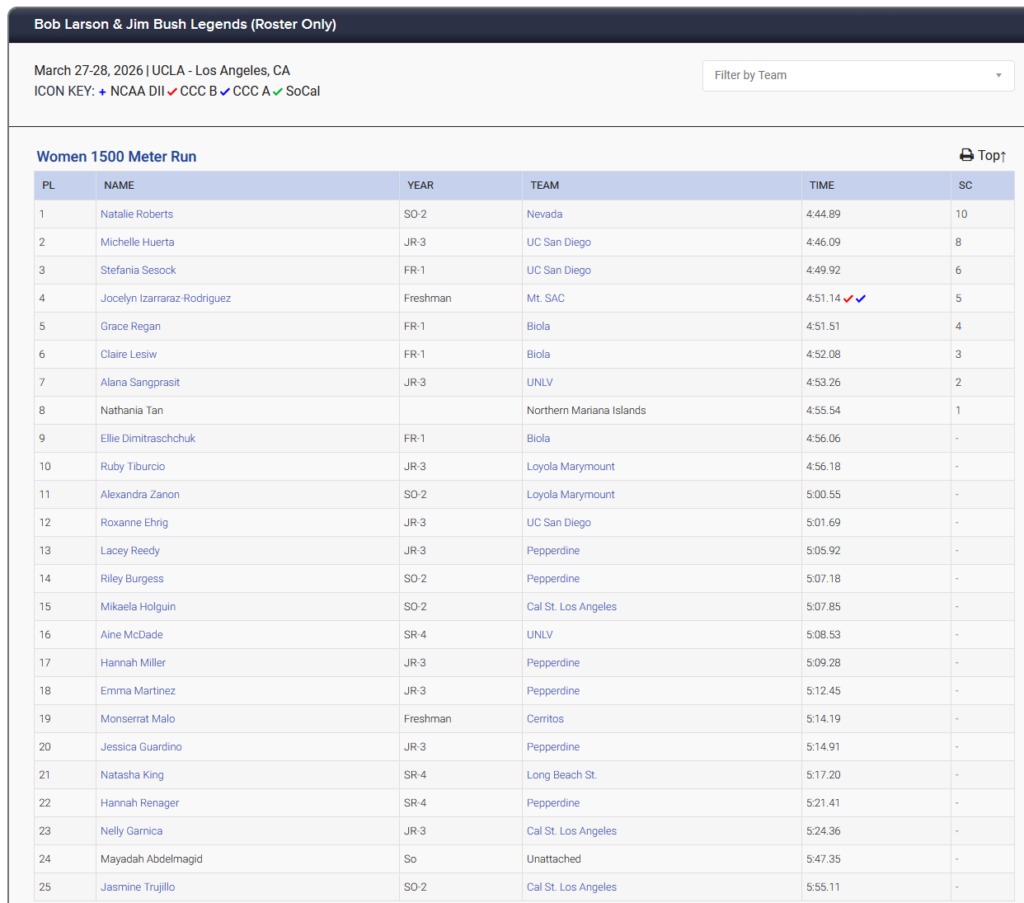Click the blue checkmark next to 4:51.14
The image size is (1024, 903).
point(861,298)
